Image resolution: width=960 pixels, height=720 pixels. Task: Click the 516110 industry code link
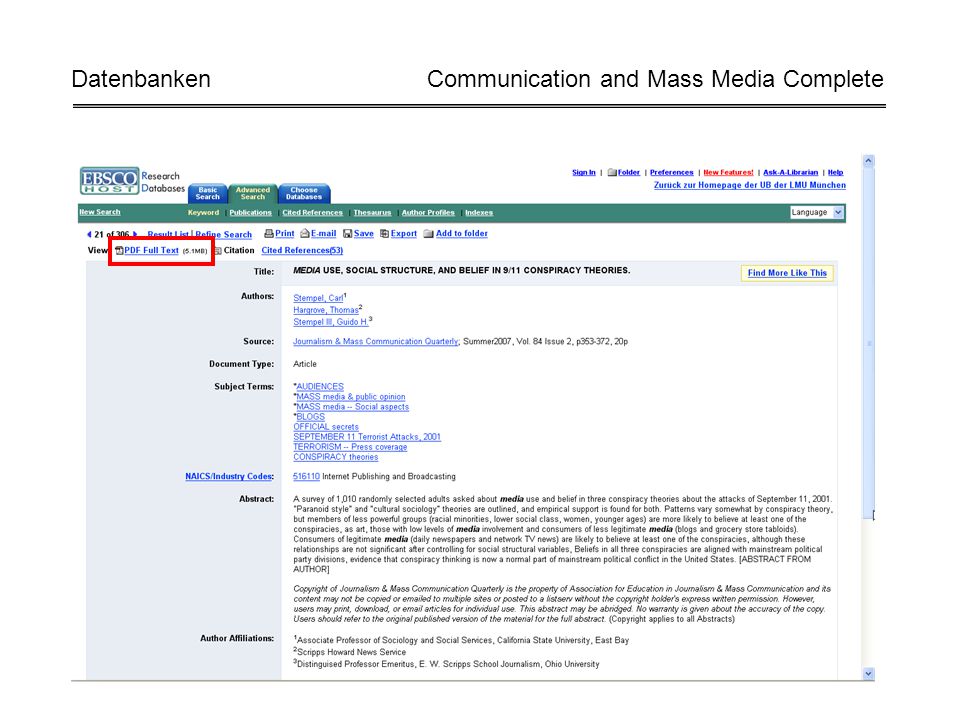pos(306,476)
